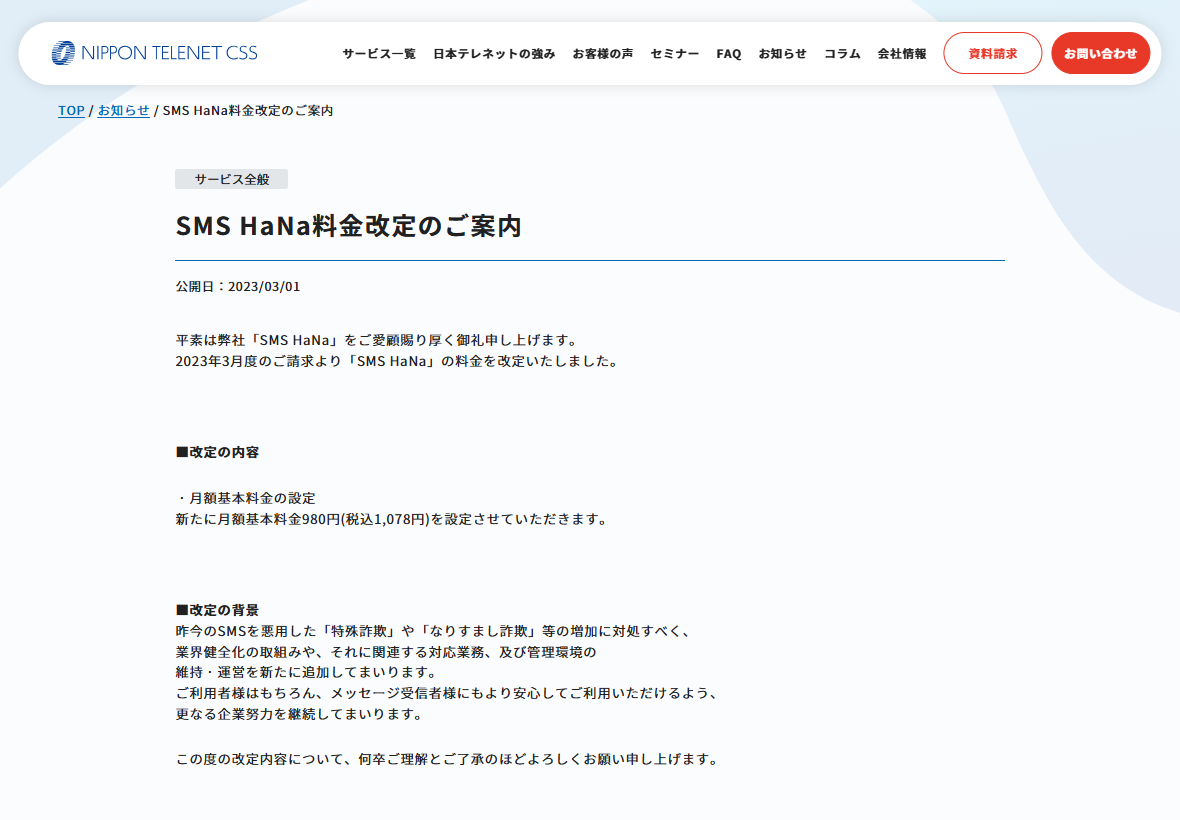Screen dimensions: 1180x820
Task: Click the line beginning 業界健全化の取組みや
Action: pos(386,652)
